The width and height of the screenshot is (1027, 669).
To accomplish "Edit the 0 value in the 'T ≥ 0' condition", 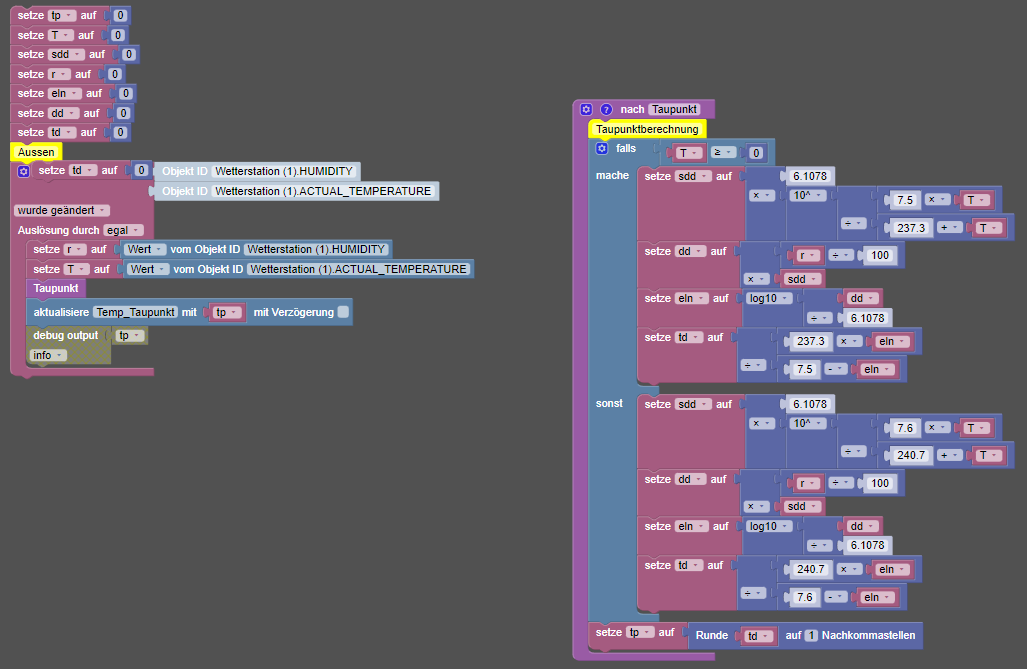I will point(756,153).
